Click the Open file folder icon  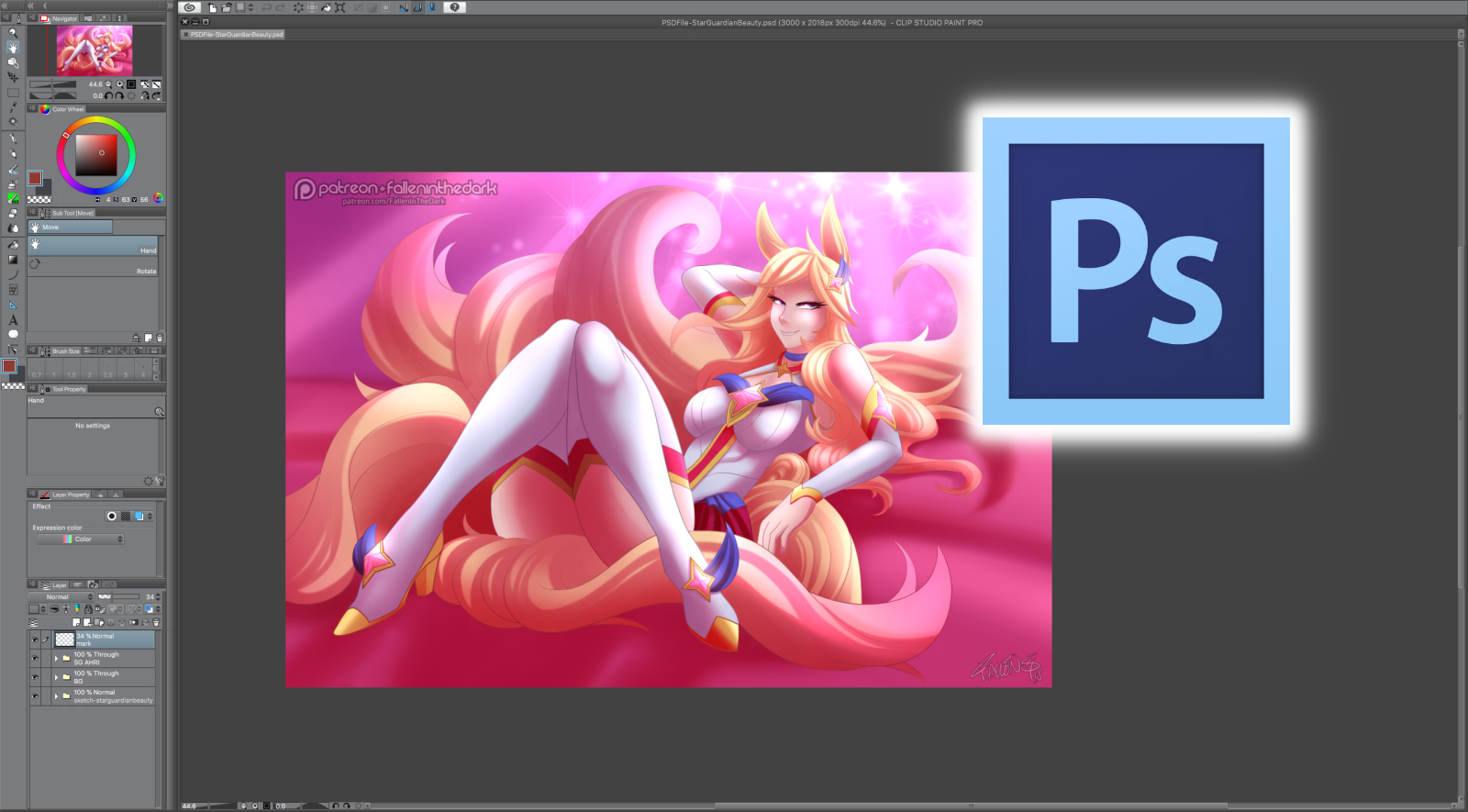click(x=226, y=7)
